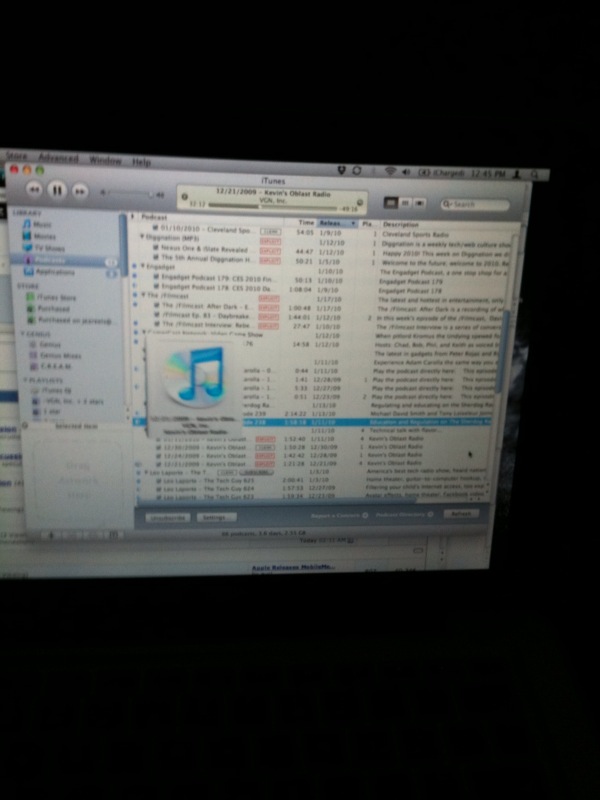Screen dimensions: 600x800
Task: Click the playback progress bar in display
Action: point(272,207)
